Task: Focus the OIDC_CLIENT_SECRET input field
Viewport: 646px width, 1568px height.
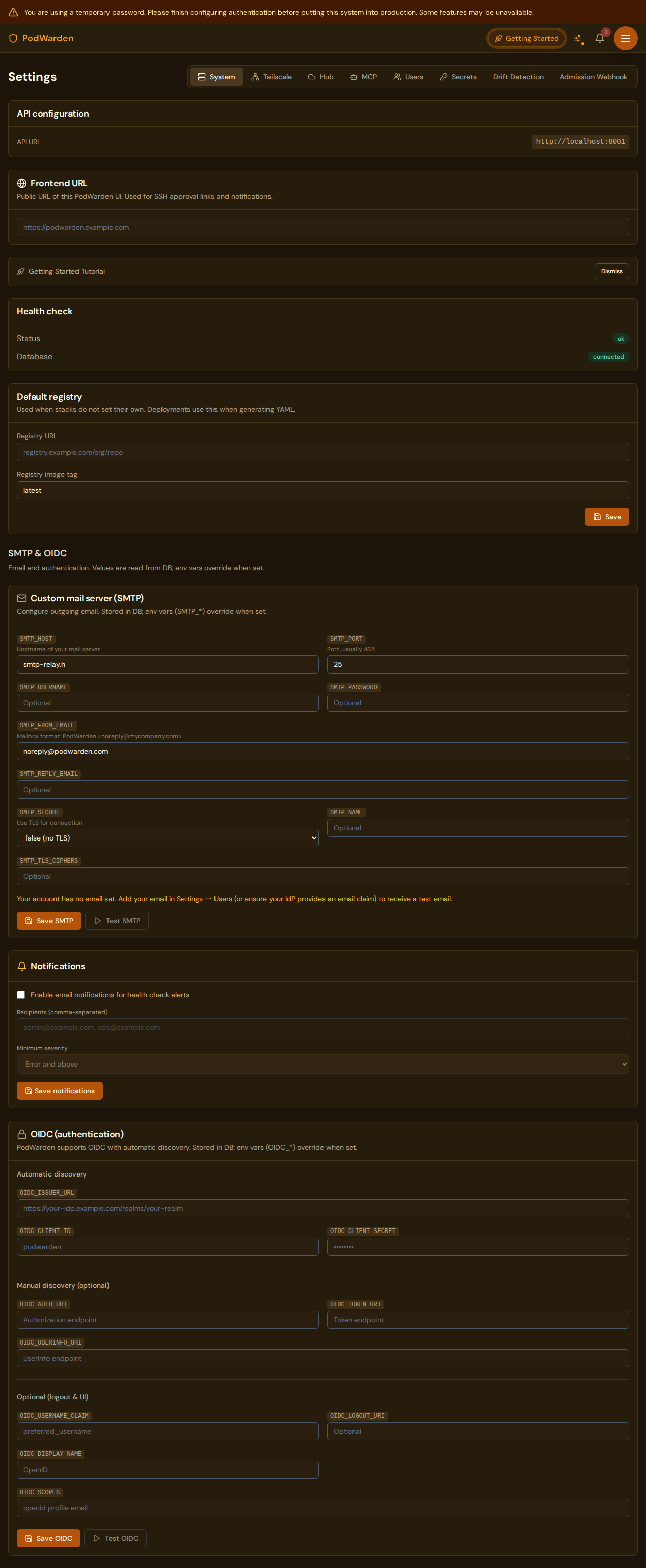Action: point(478,1247)
